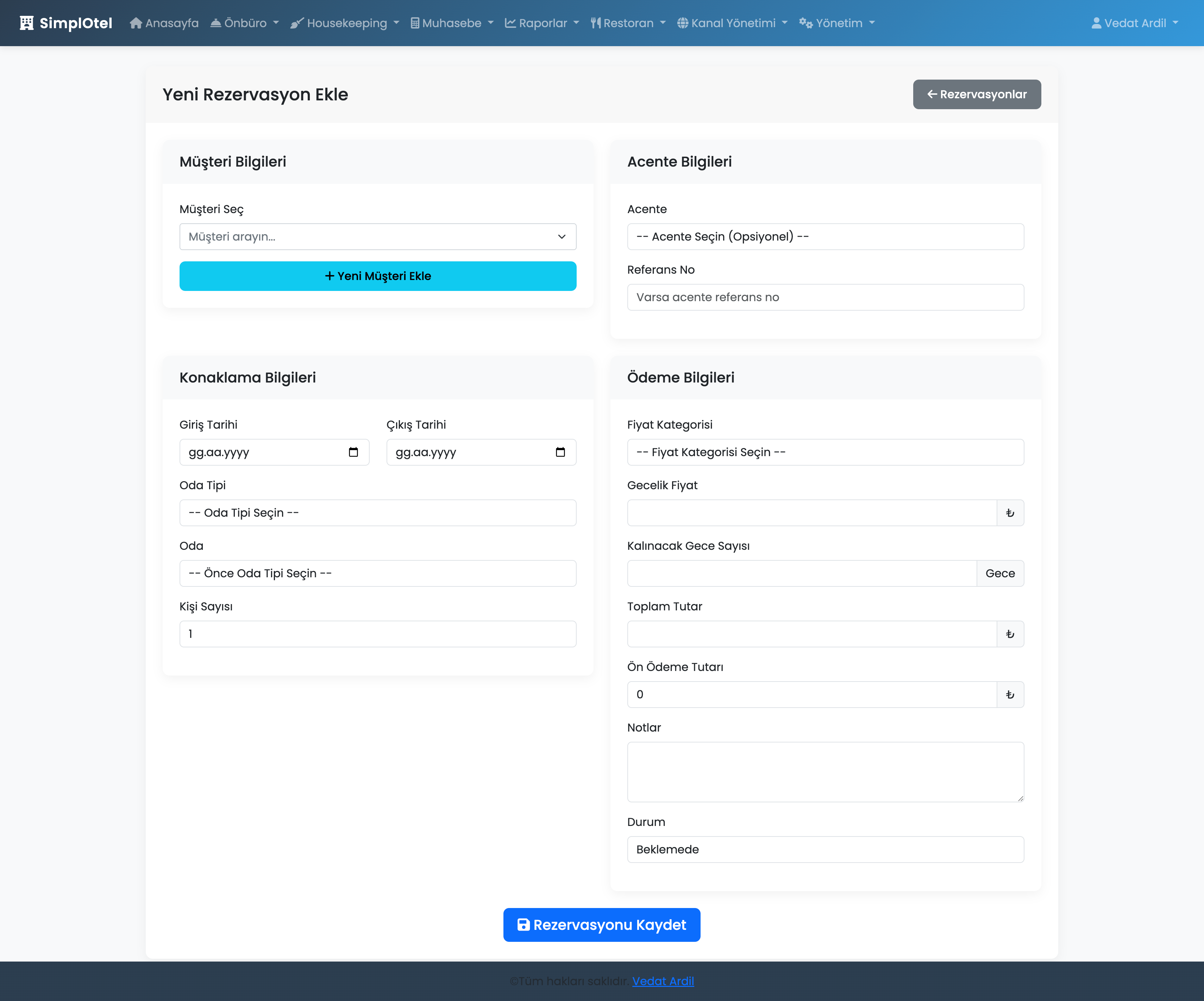This screenshot has width=1204, height=1001.
Task: Click the SimplOtel hotel logo icon
Action: [x=26, y=23]
